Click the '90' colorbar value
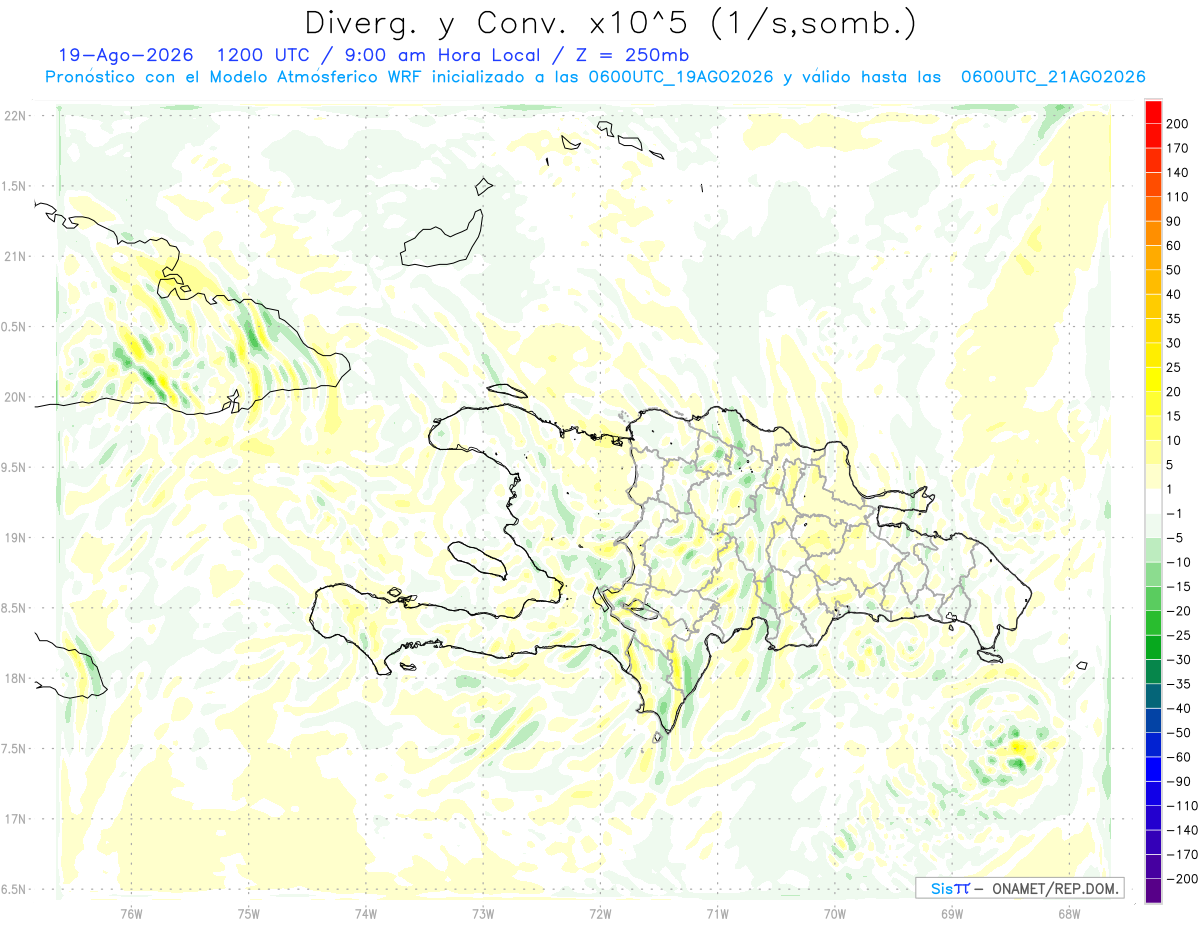The height and width of the screenshot is (927, 1200). coord(1174,221)
